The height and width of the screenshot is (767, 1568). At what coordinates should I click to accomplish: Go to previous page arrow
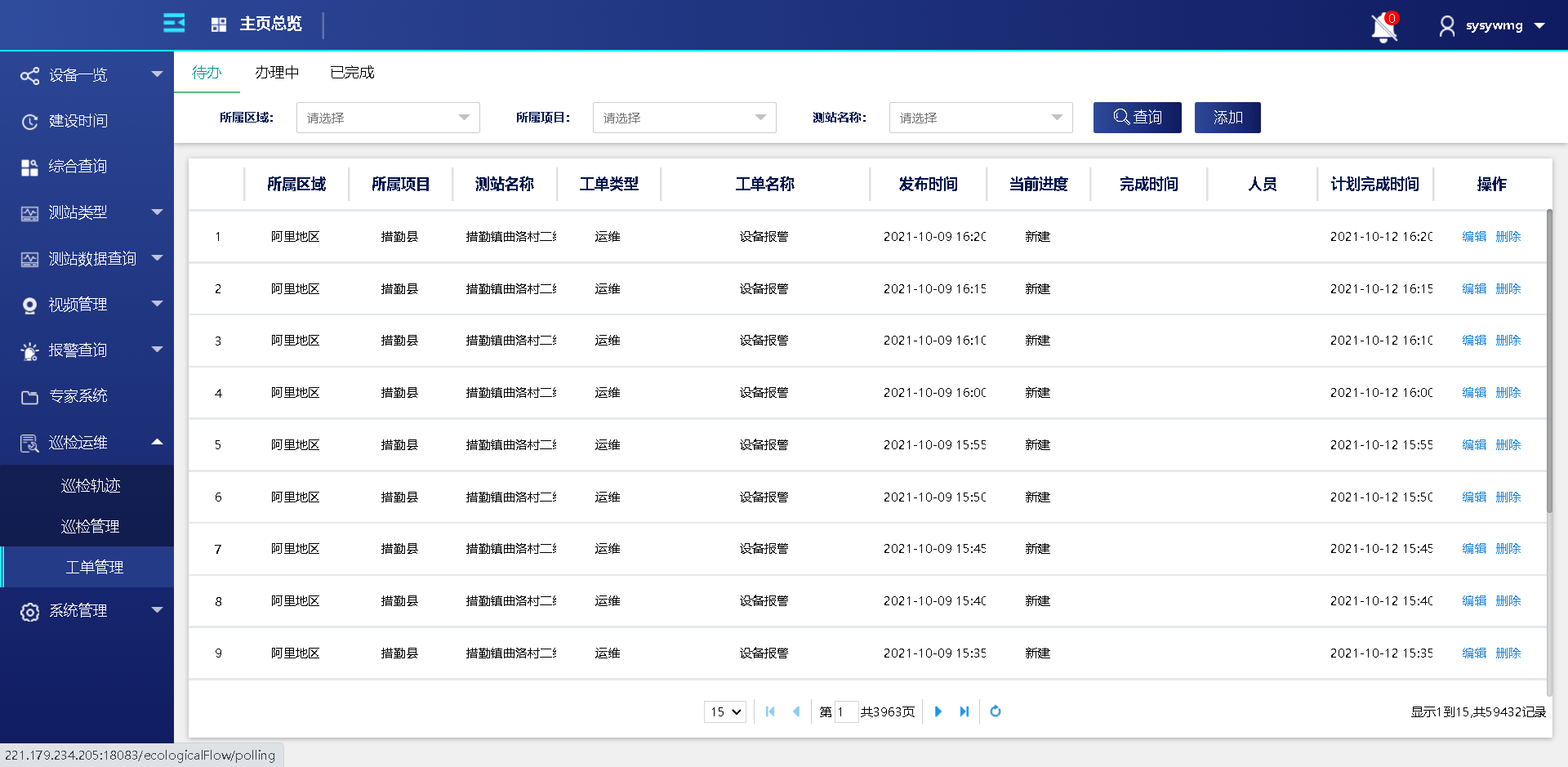coord(796,711)
